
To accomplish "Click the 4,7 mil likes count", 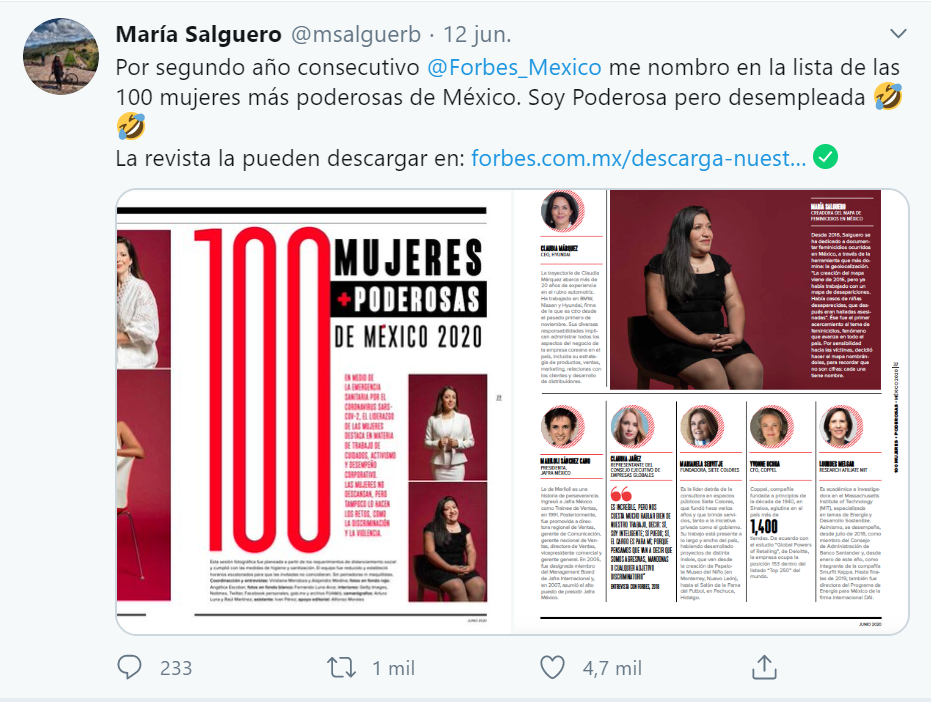I will (x=612, y=668).
